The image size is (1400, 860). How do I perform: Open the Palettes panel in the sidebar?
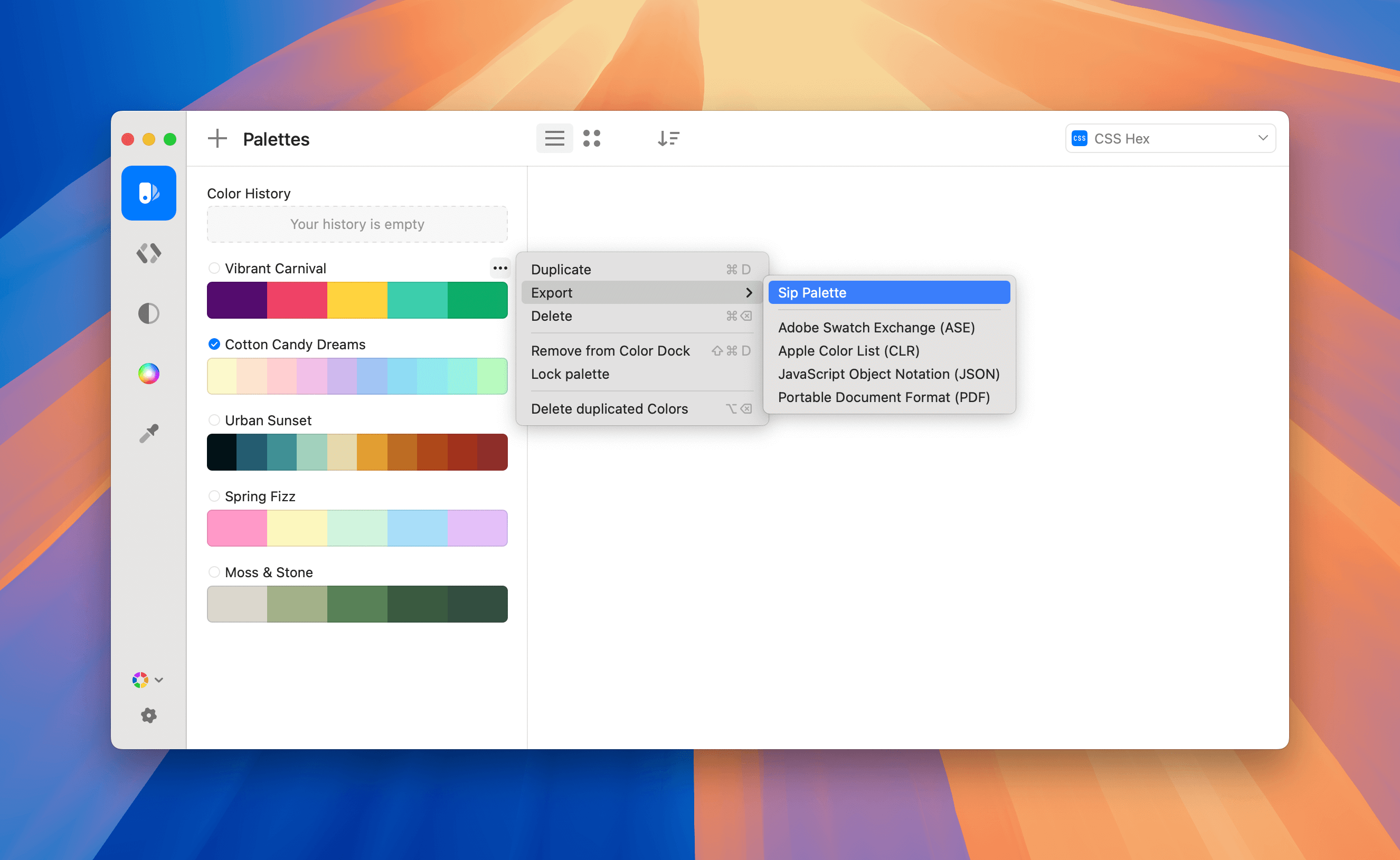click(148, 193)
